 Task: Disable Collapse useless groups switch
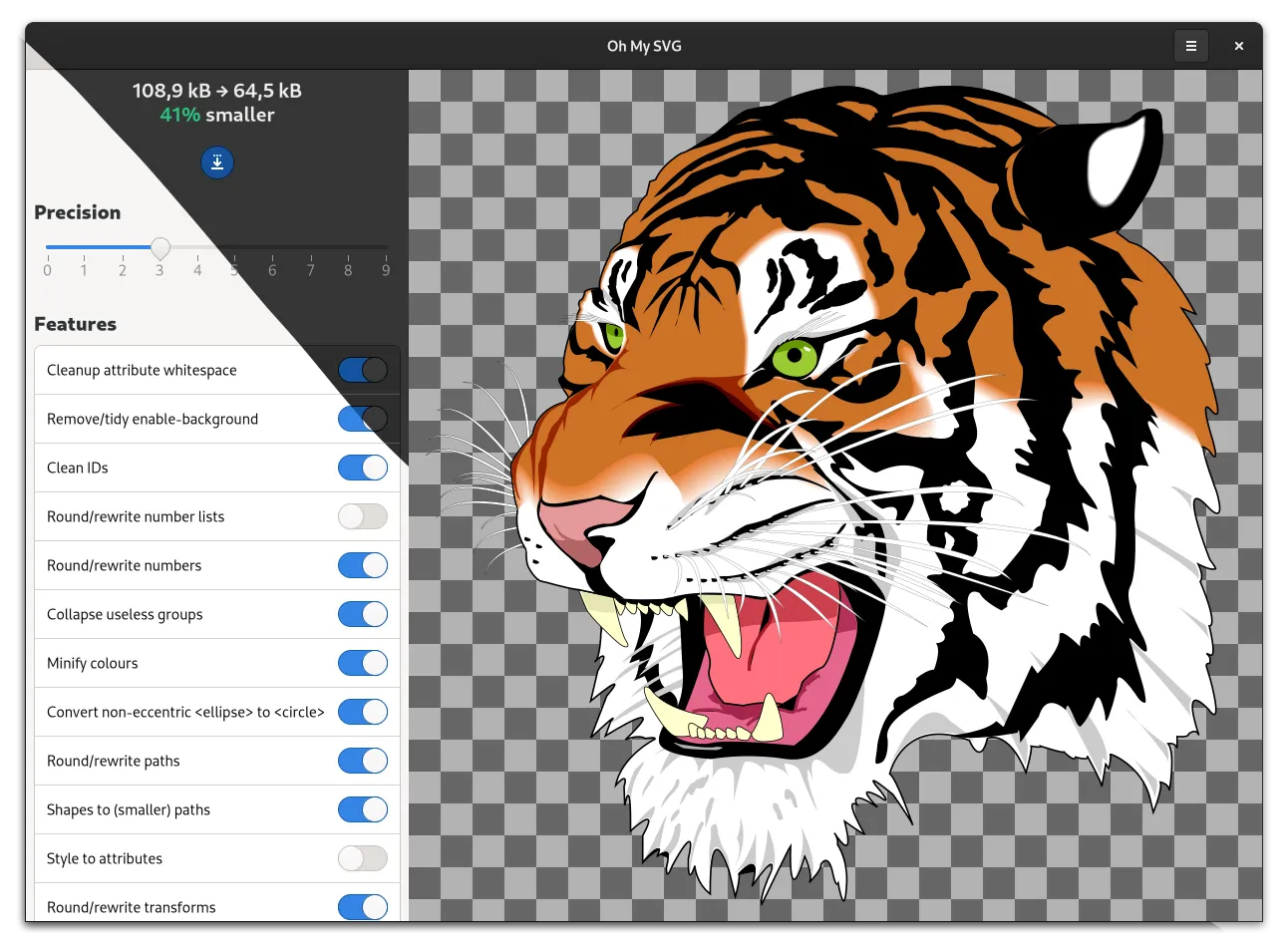363,614
